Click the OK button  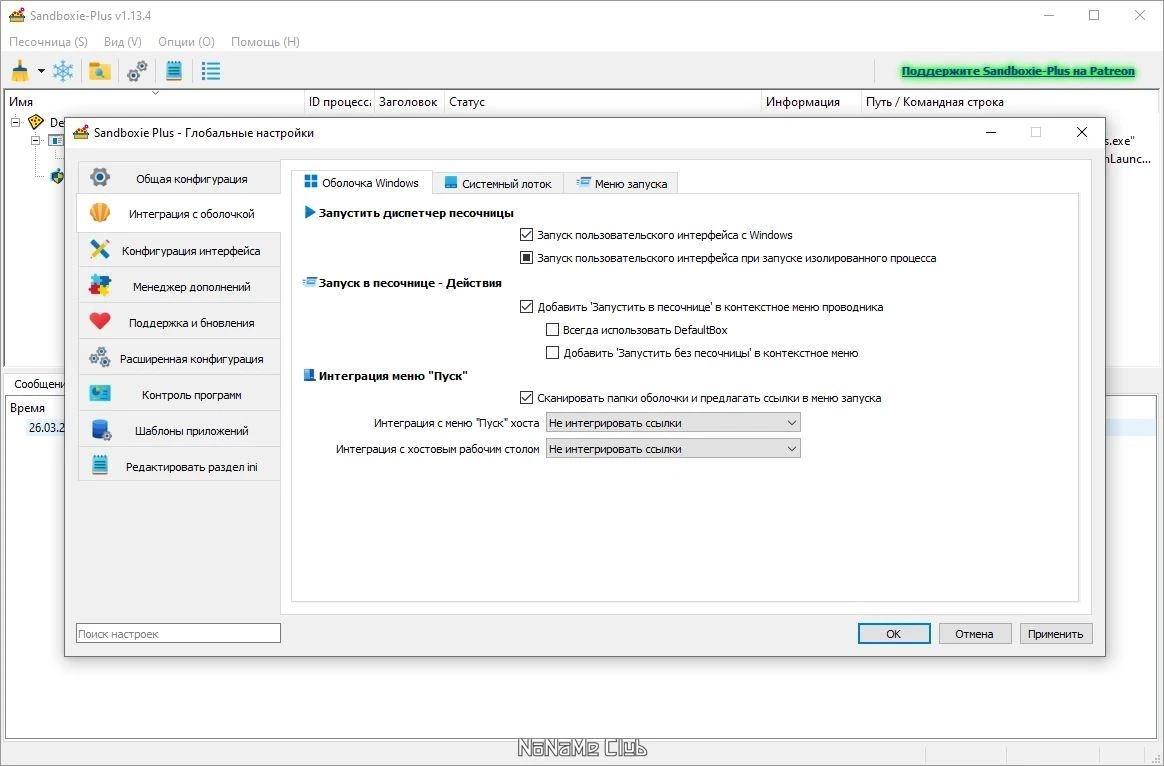[x=894, y=634]
